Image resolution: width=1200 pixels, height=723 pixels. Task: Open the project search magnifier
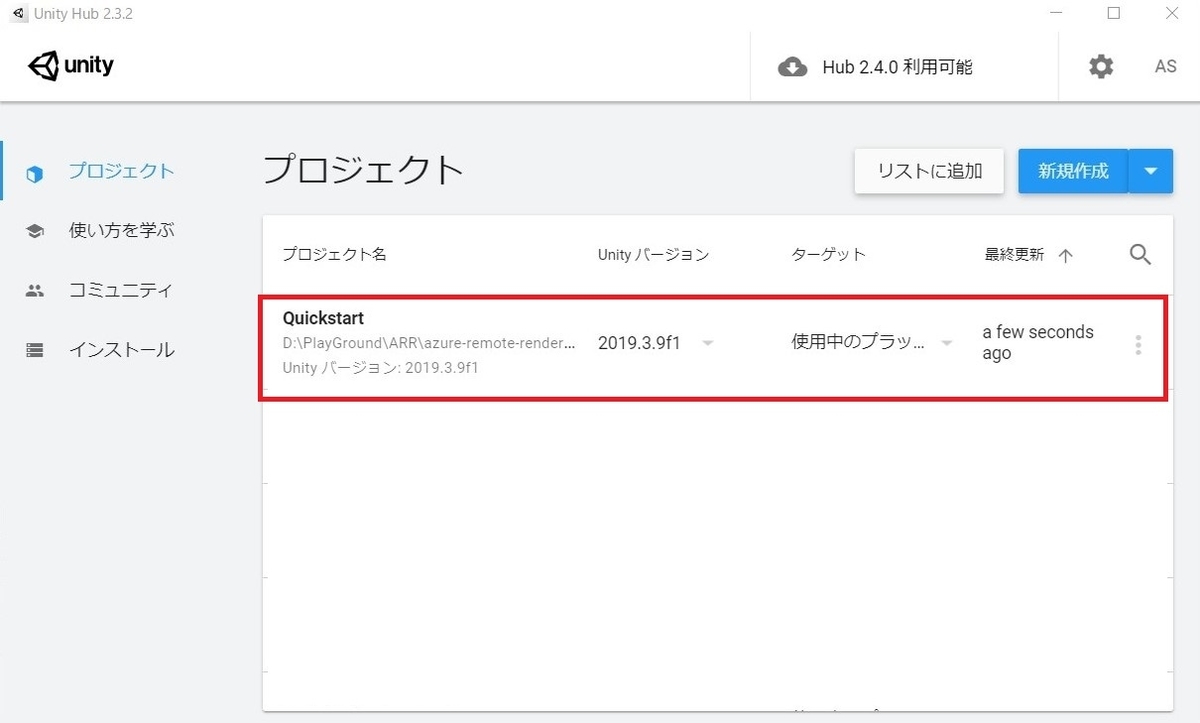click(1139, 255)
